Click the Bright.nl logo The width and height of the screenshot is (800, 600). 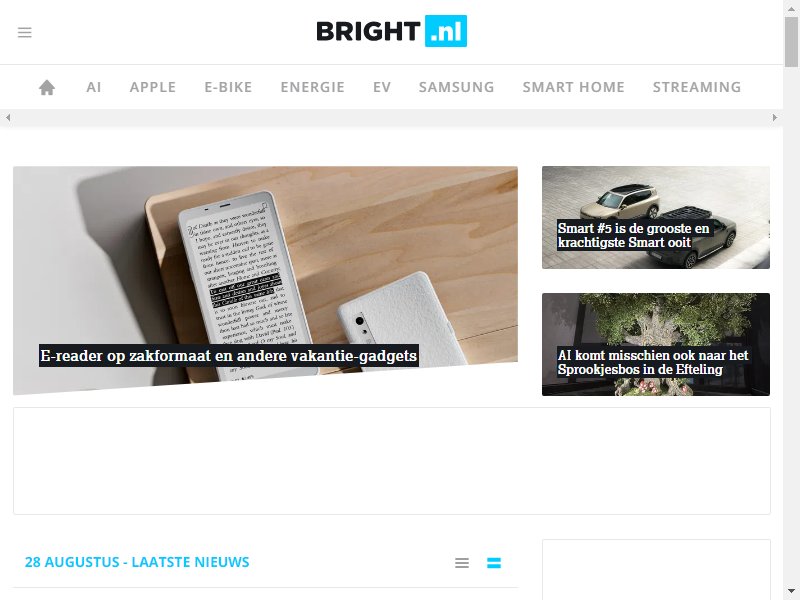(x=391, y=31)
